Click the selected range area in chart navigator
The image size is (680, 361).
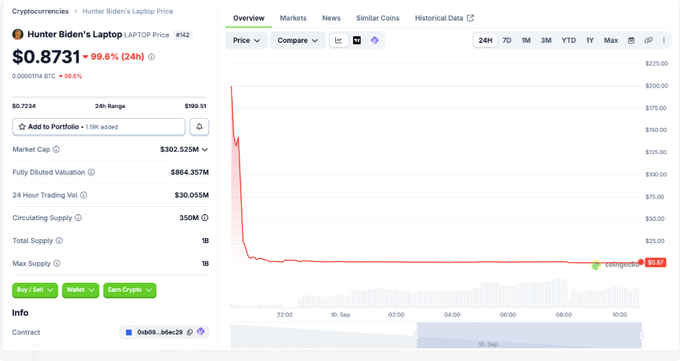coord(529,335)
